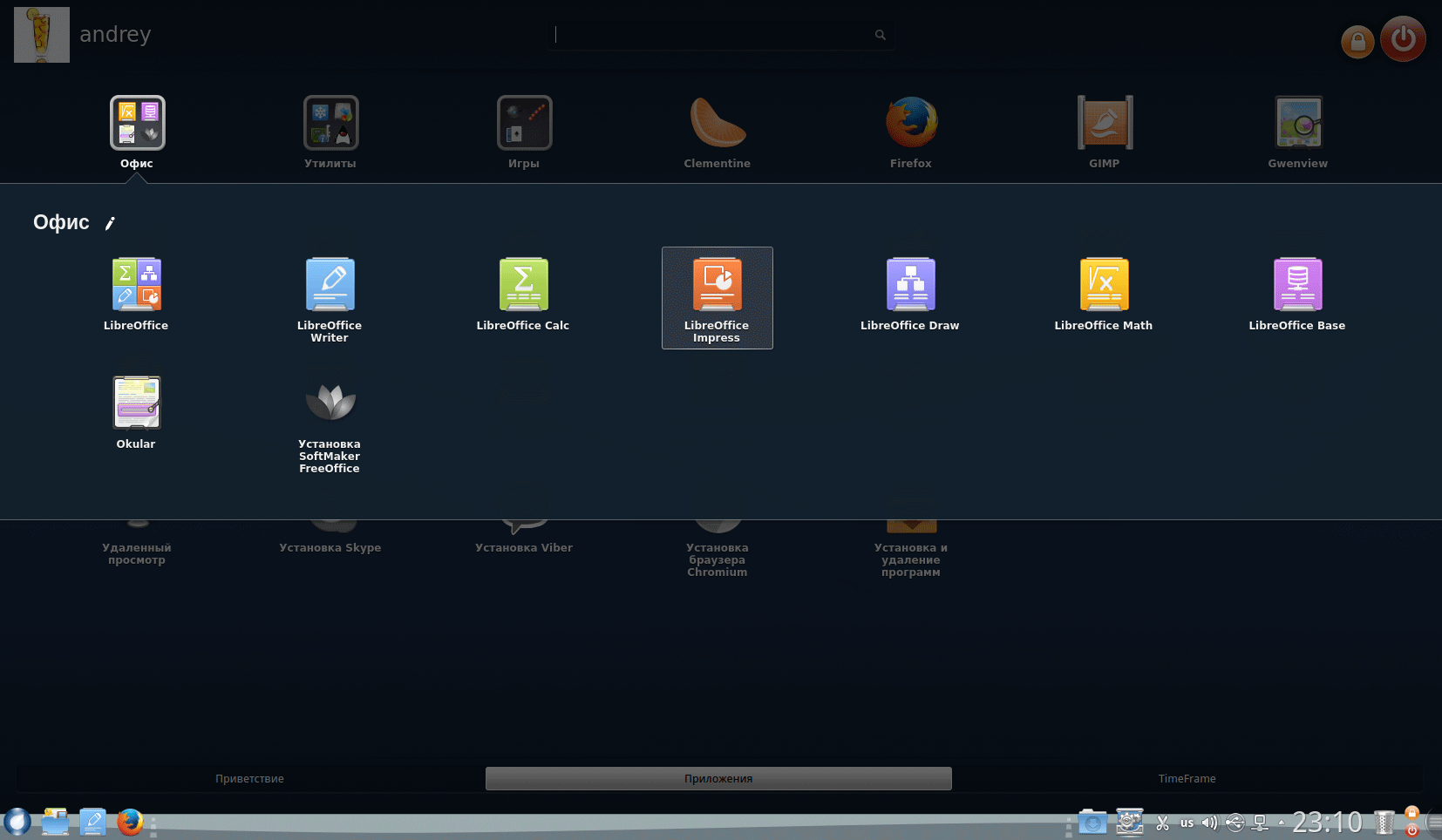The width and height of the screenshot is (1442, 840).
Task: Click inside the search input field
Action: pos(720,35)
